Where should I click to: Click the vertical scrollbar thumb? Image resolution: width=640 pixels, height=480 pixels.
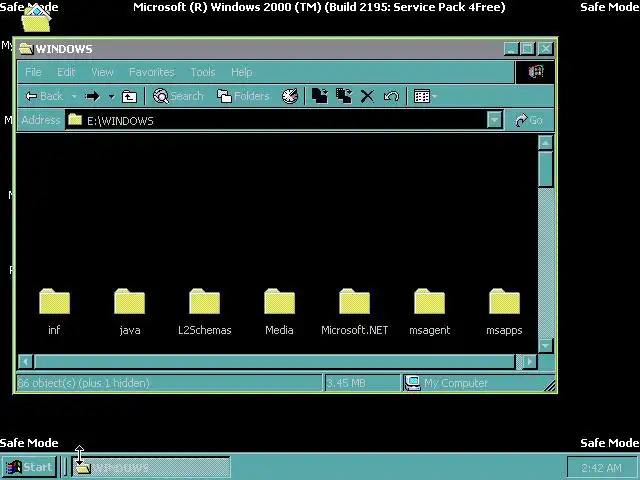click(546, 169)
